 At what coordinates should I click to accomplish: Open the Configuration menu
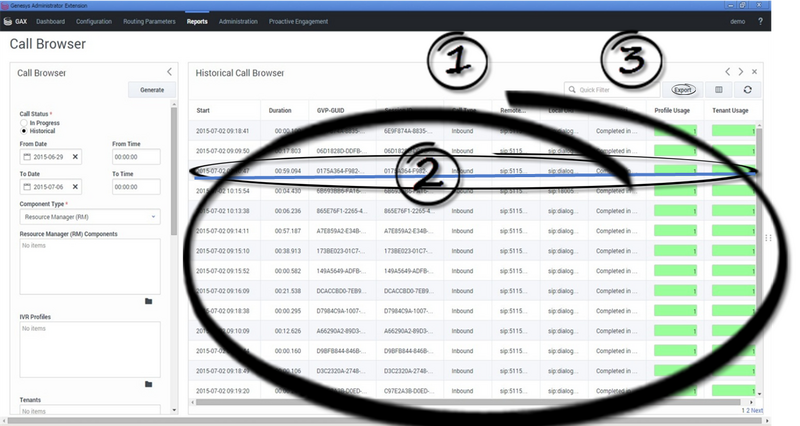tap(94, 21)
